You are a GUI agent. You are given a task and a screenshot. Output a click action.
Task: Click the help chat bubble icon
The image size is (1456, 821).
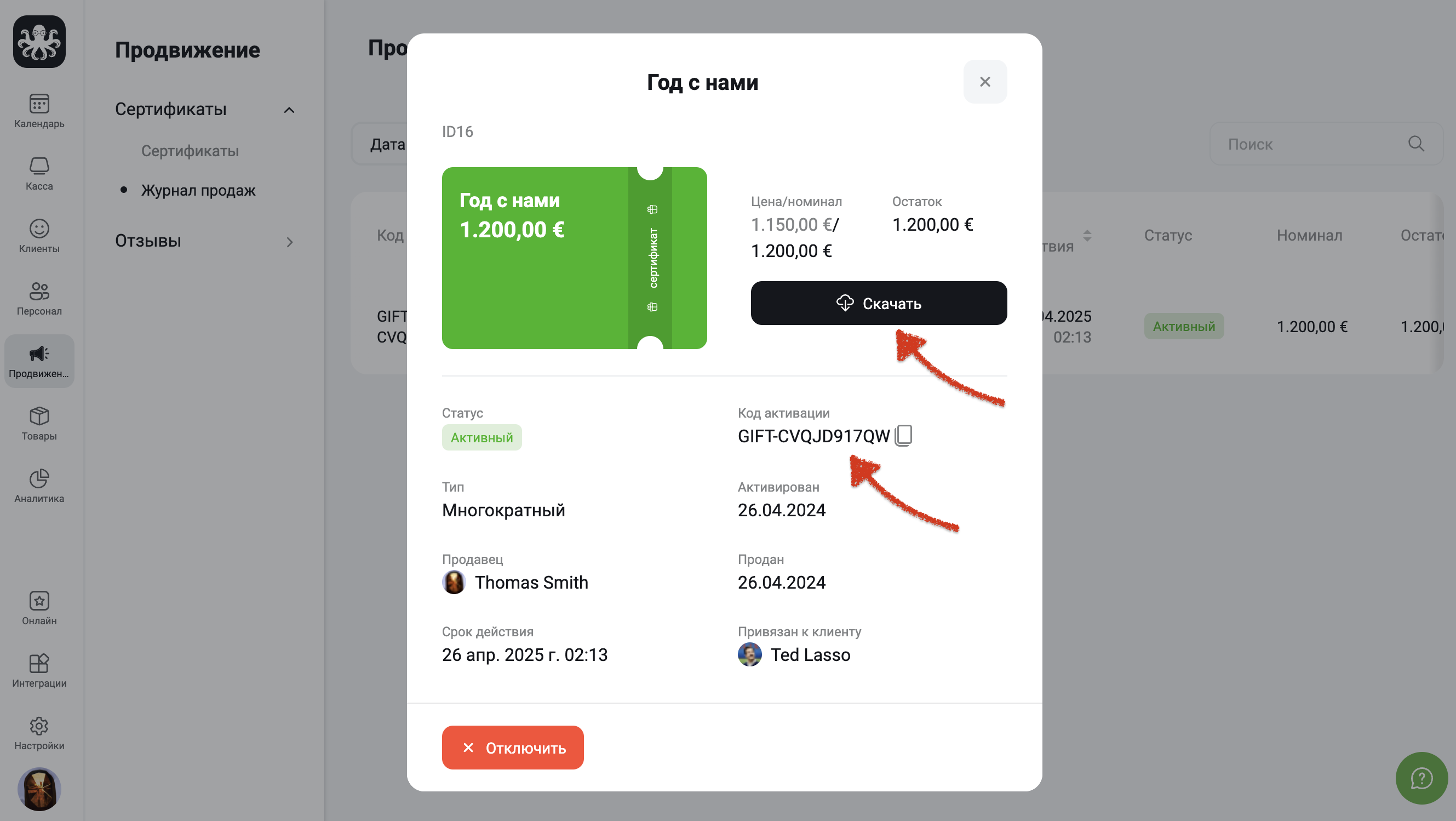click(1421, 778)
